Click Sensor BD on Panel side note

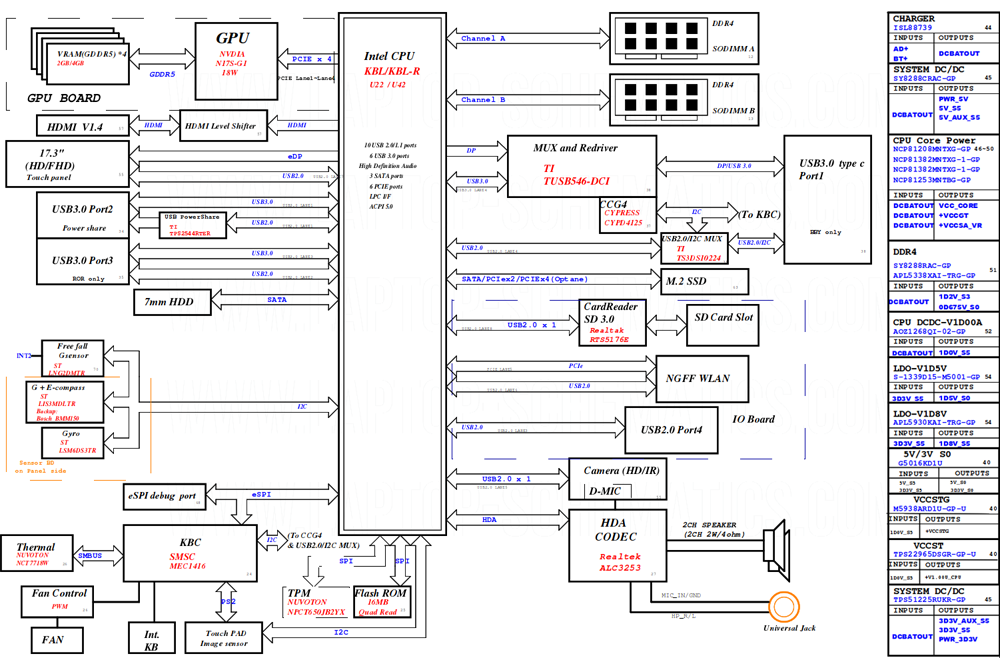pyautogui.click(x=40, y=467)
